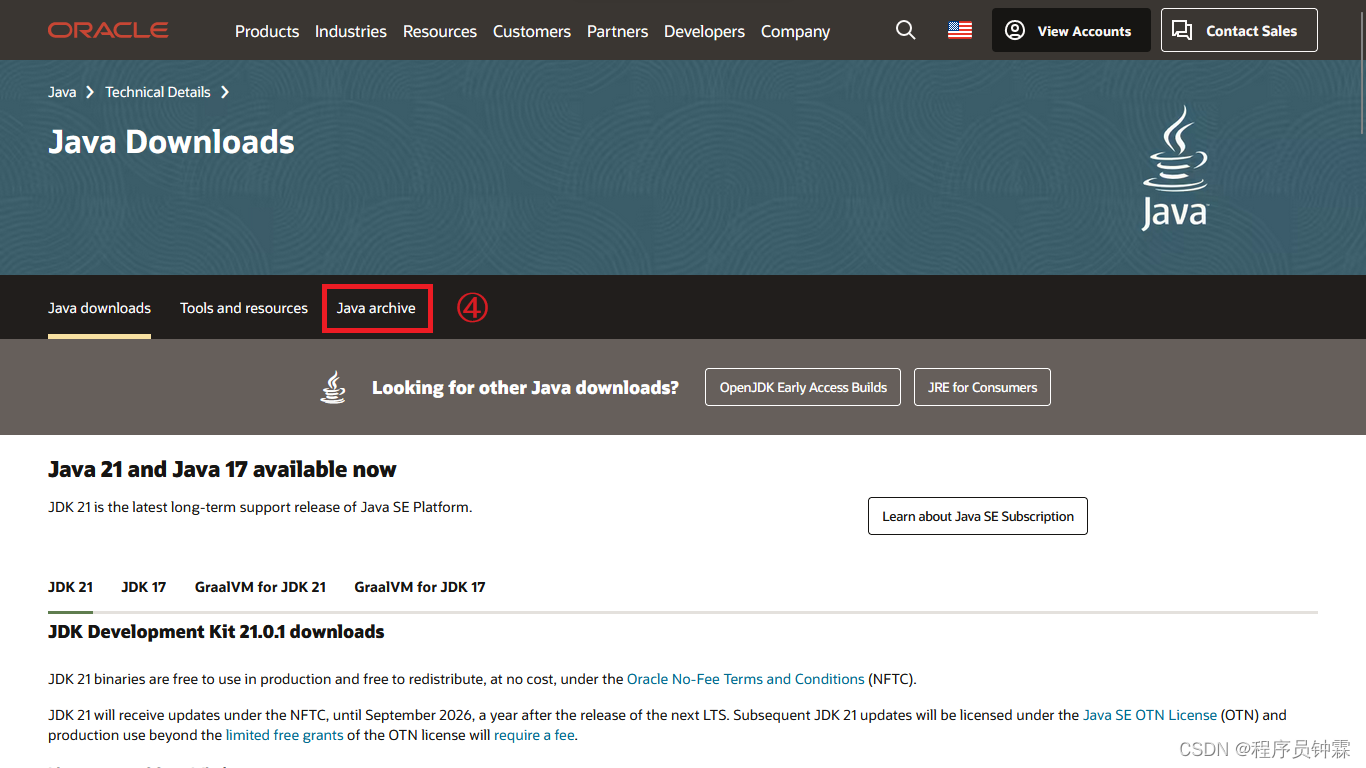Open the search magnifier icon
The height and width of the screenshot is (768, 1366).
(905, 30)
